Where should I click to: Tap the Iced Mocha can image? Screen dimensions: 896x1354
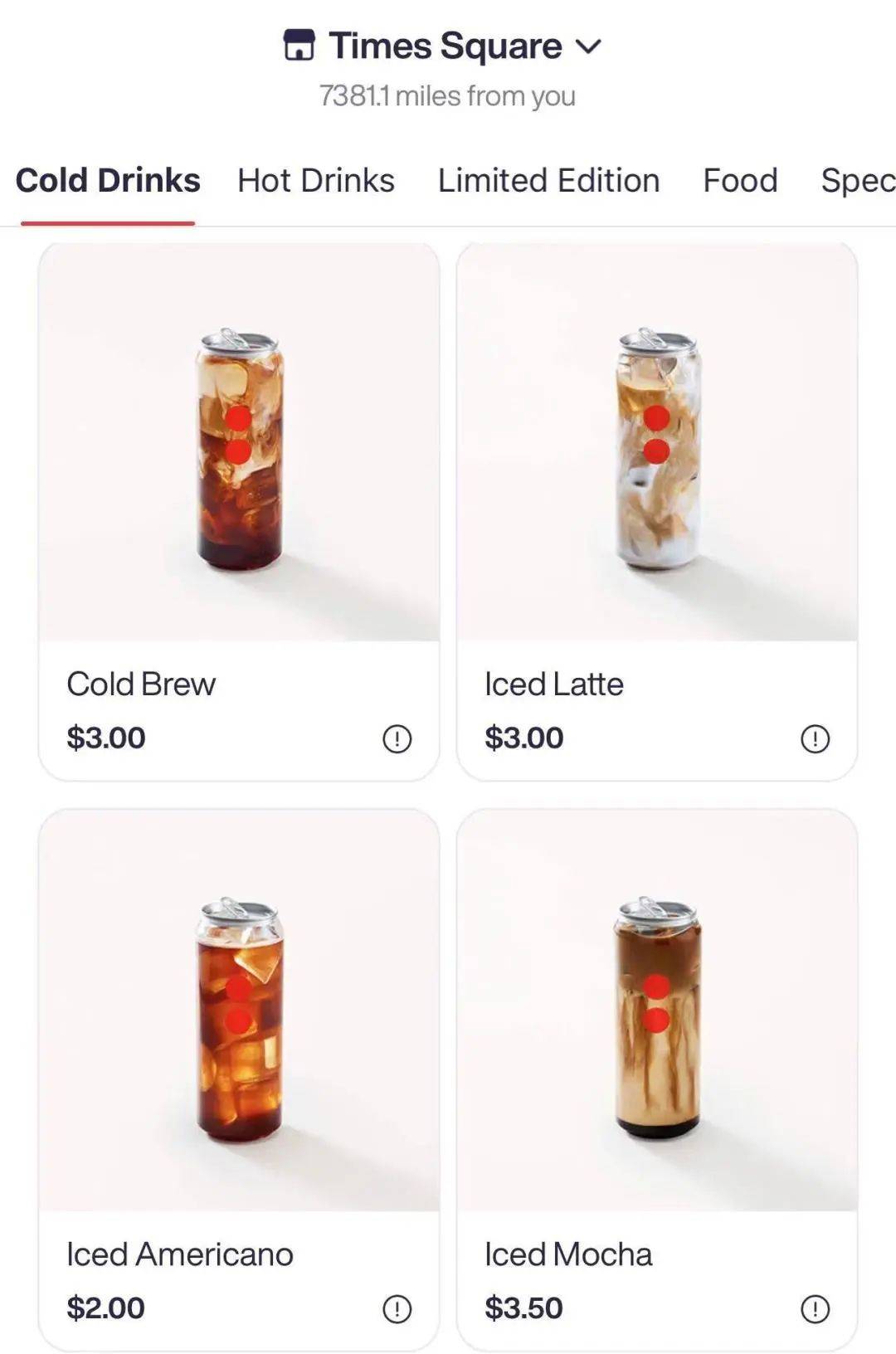[657, 1019]
